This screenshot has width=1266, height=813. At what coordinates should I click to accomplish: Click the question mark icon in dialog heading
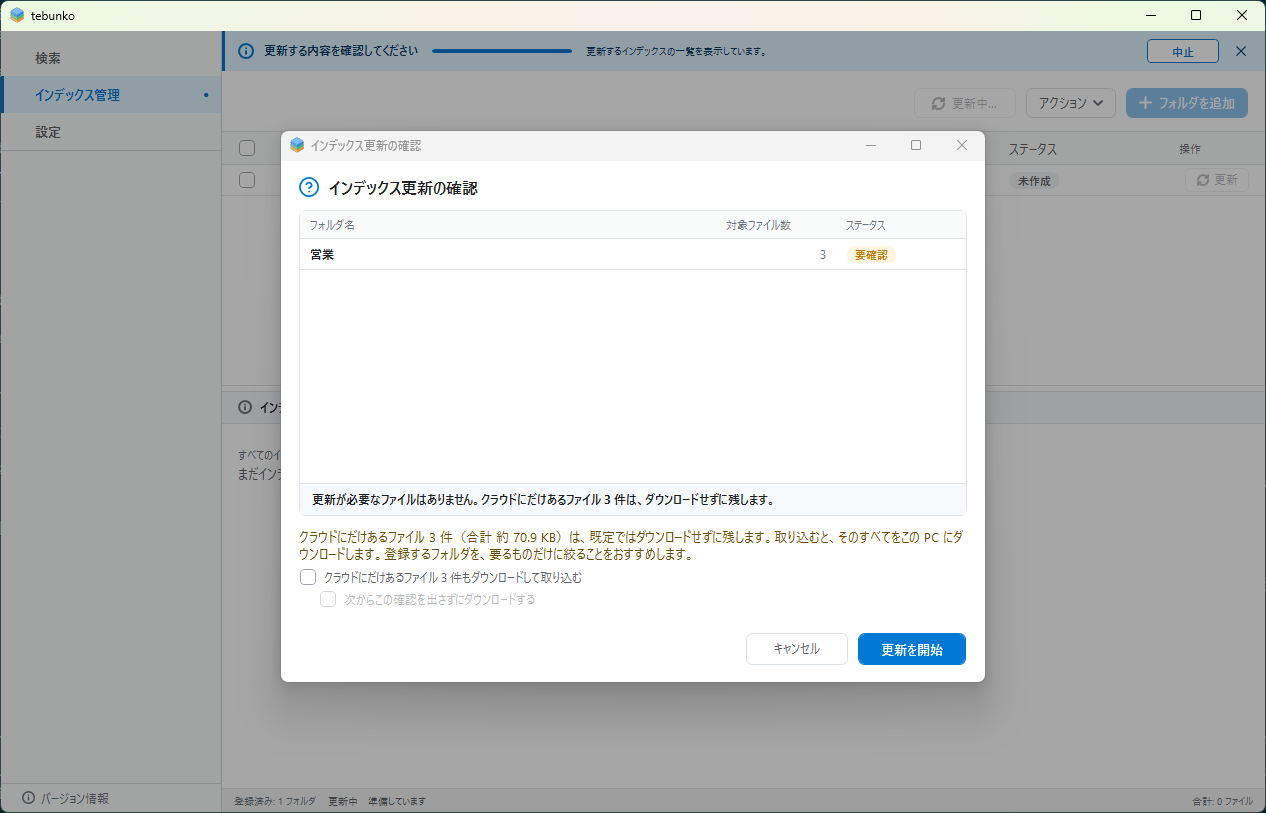point(309,187)
